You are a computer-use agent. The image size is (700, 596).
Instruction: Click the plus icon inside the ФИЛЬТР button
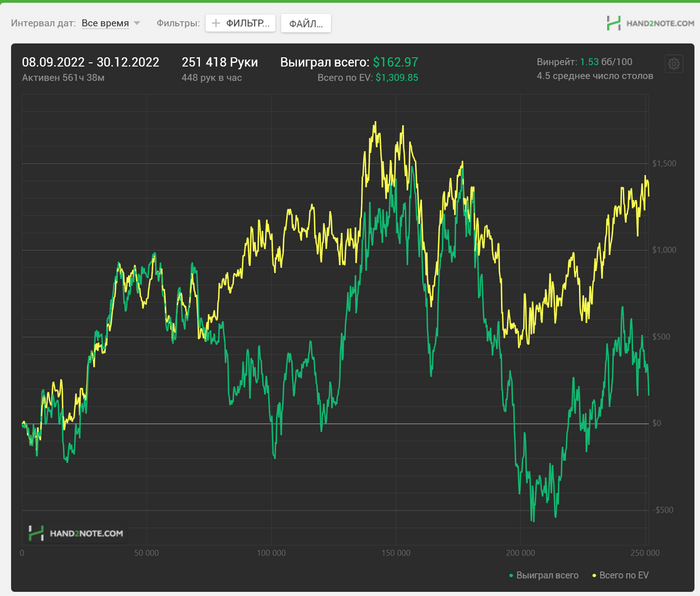click(216, 23)
